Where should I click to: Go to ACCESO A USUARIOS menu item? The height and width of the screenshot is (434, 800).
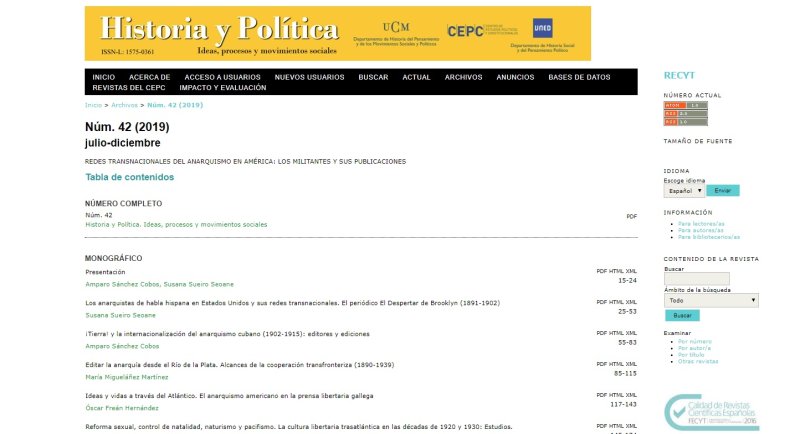[x=223, y=77]
